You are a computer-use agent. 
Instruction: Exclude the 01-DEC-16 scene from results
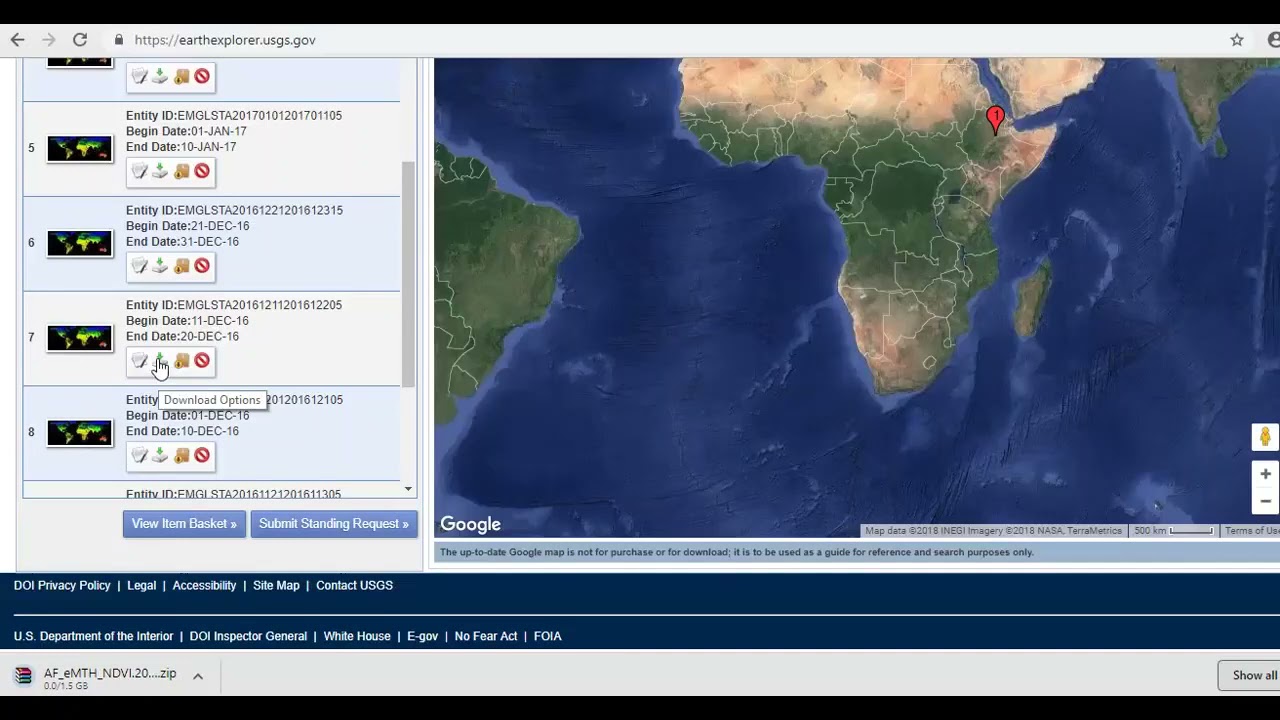[x=202, y=456]
